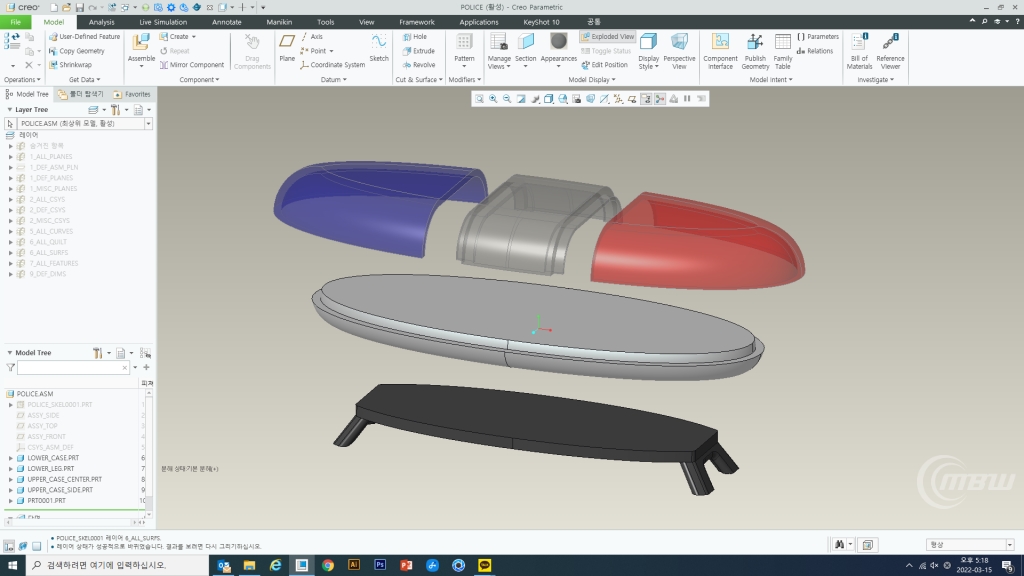Open the Appearances color sphere
Image resolution: width=1024 pixels, height=576 pixels.
click(559, 41)
